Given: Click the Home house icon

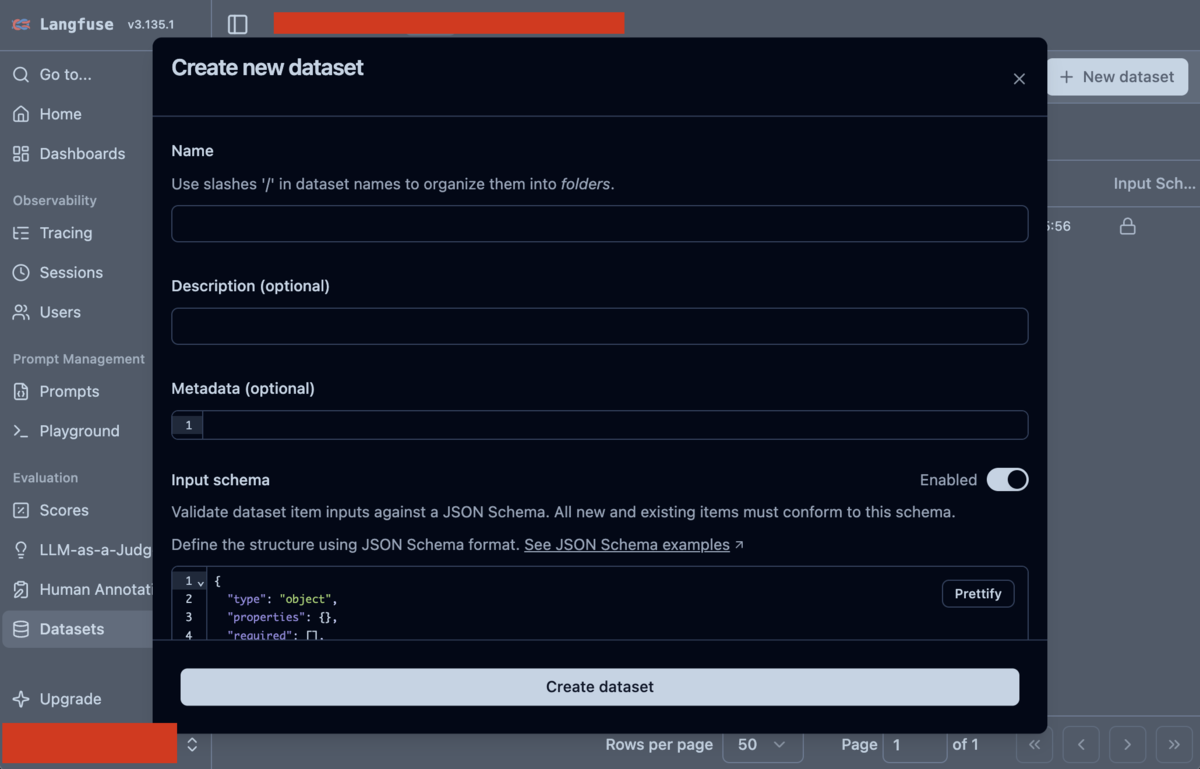Looking at the screenshot, I should (21, 114).
